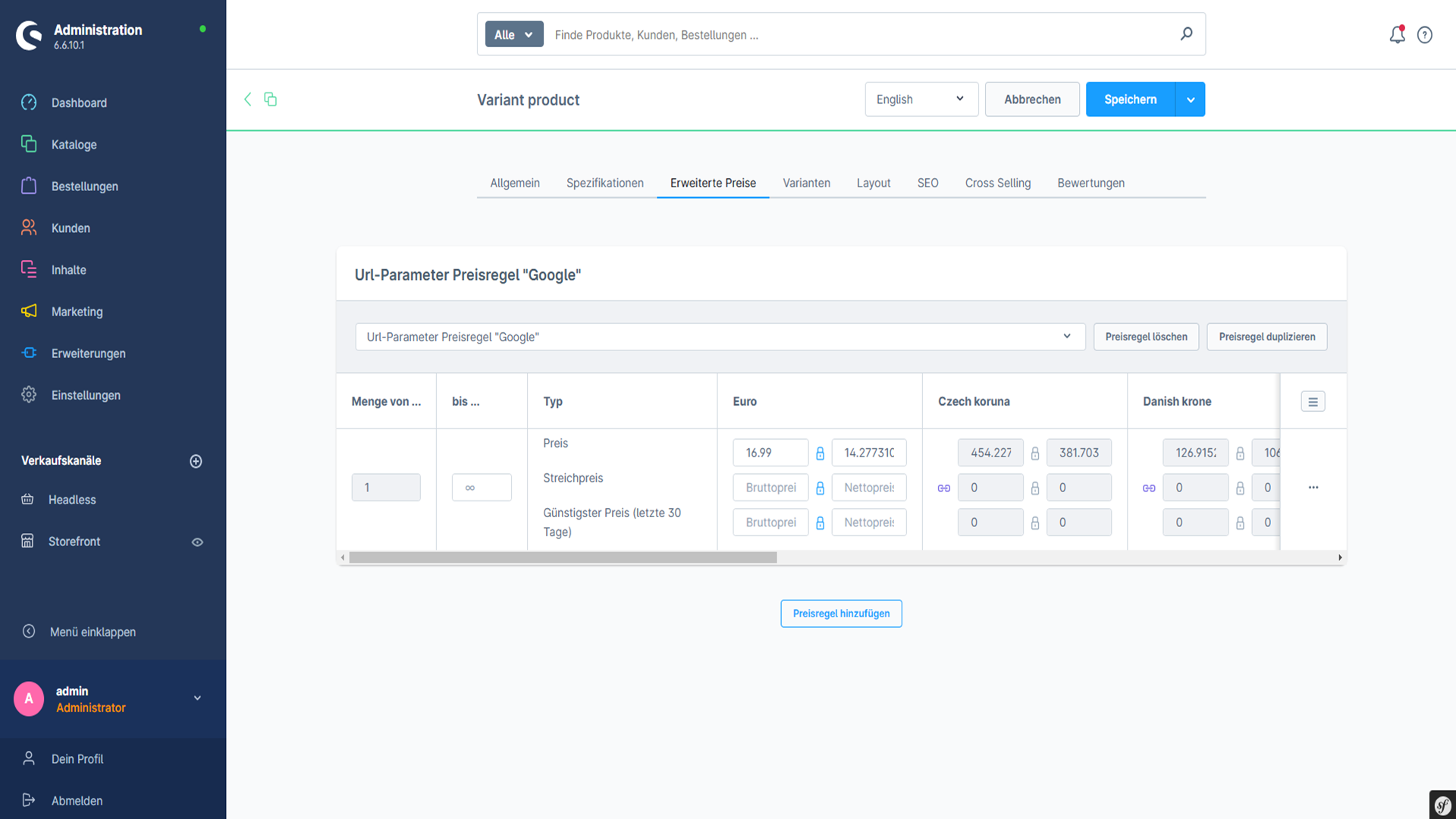The height and width of the screenshot is (819, 1456).
Task: Open the Cross Selling tab
Action: coord(998,183)
